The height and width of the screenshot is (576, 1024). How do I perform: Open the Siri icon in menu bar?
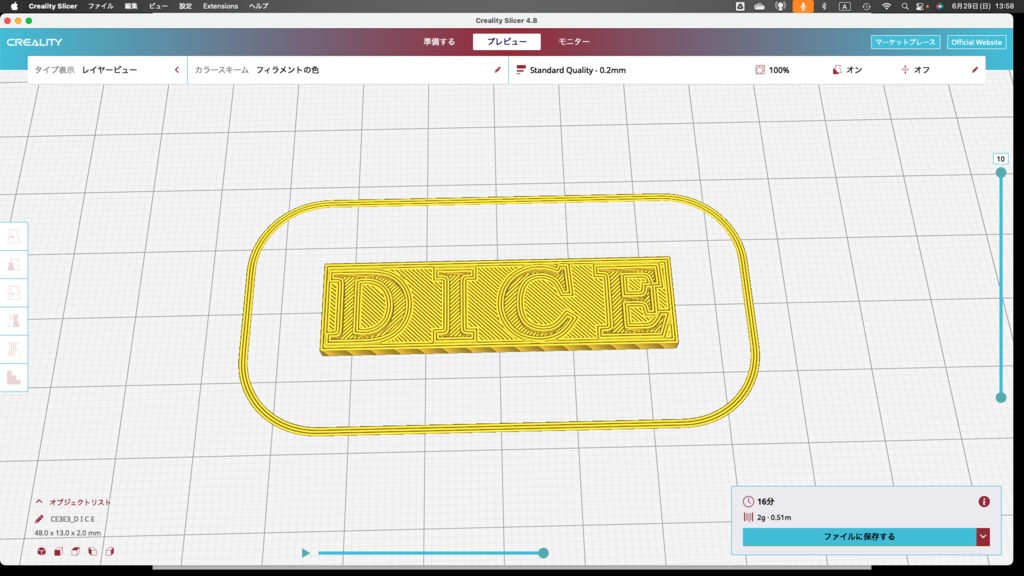pos(940,6)
